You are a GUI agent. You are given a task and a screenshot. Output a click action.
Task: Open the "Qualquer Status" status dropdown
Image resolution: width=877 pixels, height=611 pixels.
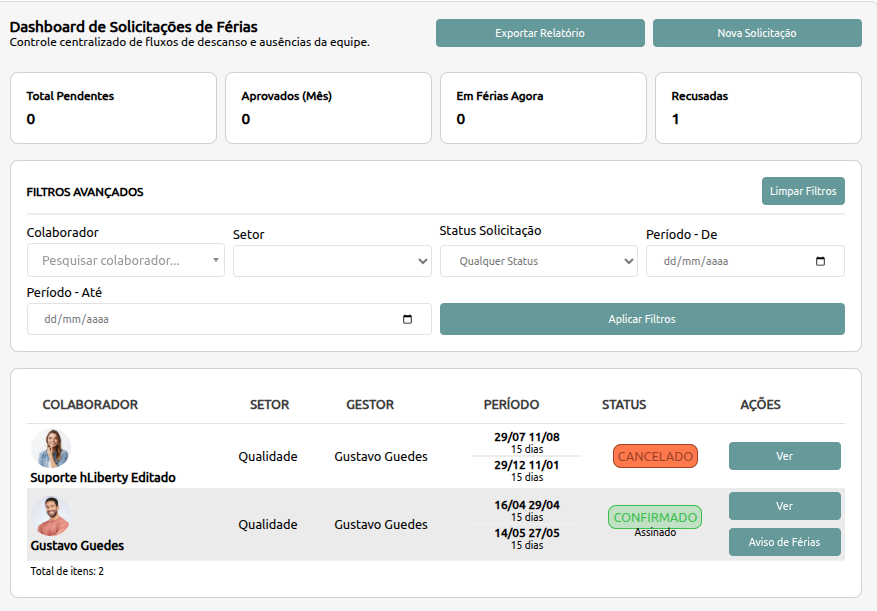pyautogui.click(x=538, y=261)
